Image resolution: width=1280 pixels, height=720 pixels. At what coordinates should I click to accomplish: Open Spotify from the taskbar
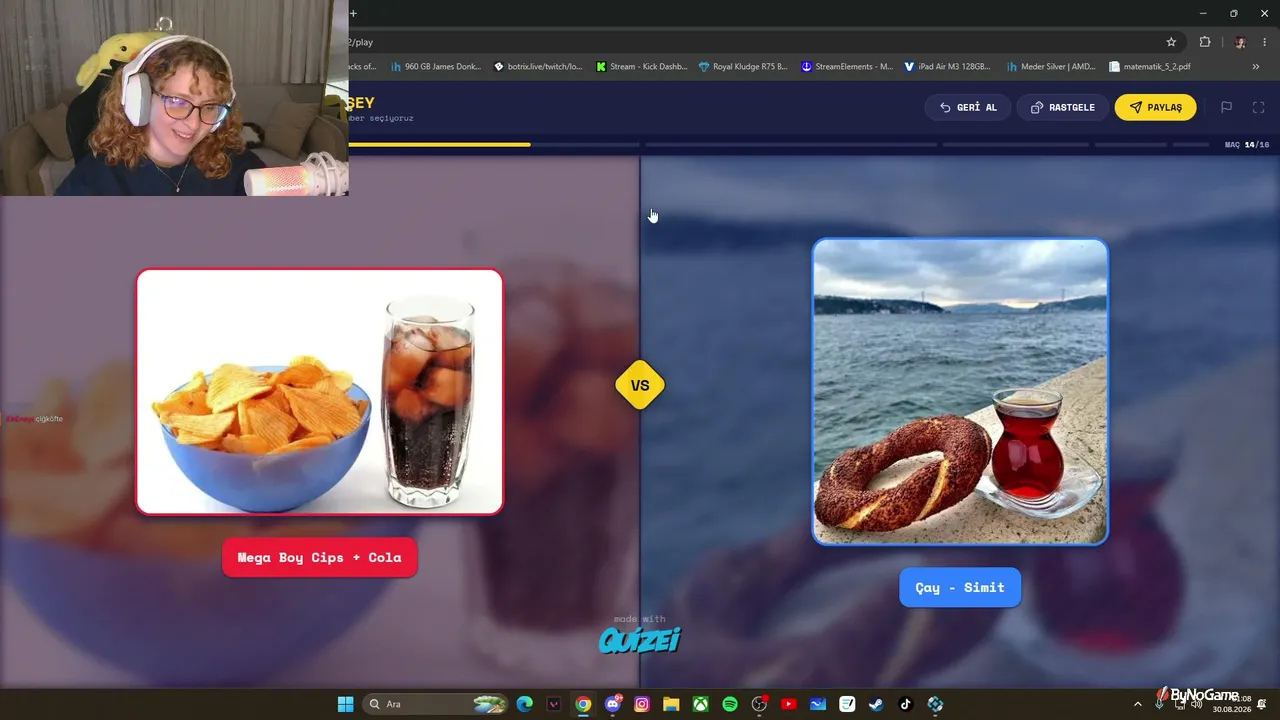coord(730,704)
